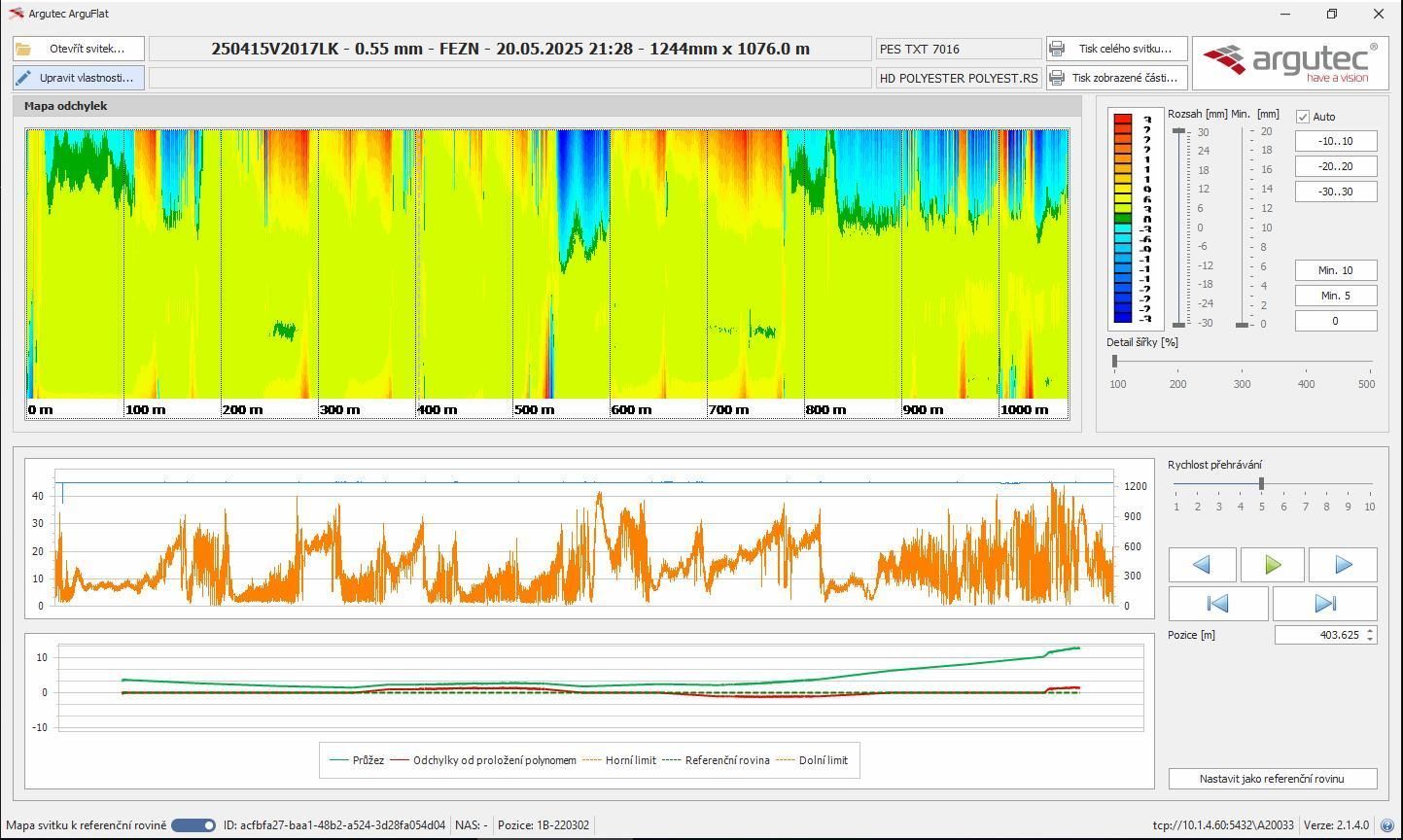
Task: Step backward with left arrow button
Action: (x=1202, y=565)
